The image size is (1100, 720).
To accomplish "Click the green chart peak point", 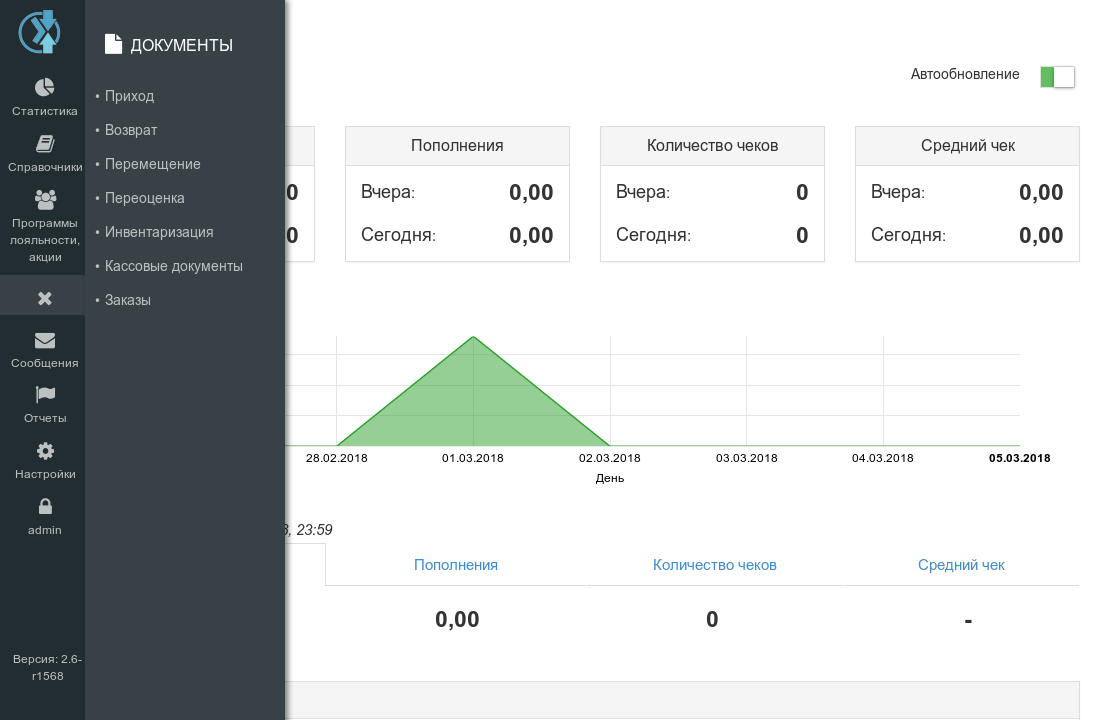I will (x=474, y=337).
